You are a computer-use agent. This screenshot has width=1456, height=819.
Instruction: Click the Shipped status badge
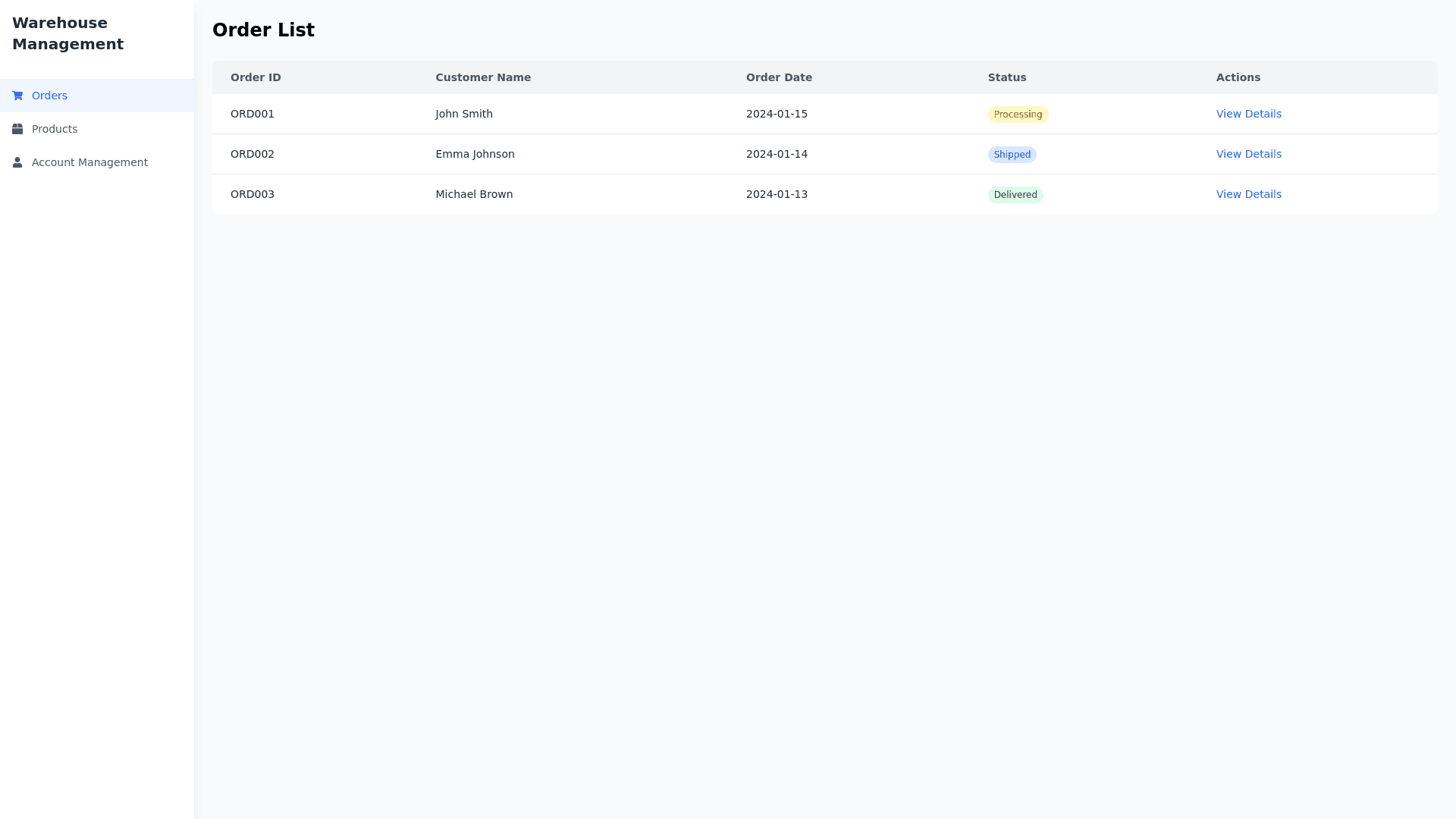(x=1012, y=155)
